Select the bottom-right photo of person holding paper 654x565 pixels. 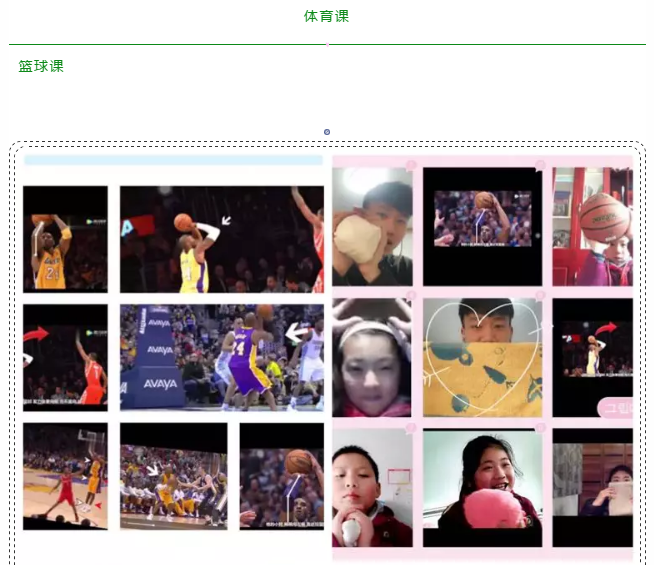click(x=592, y=488)
